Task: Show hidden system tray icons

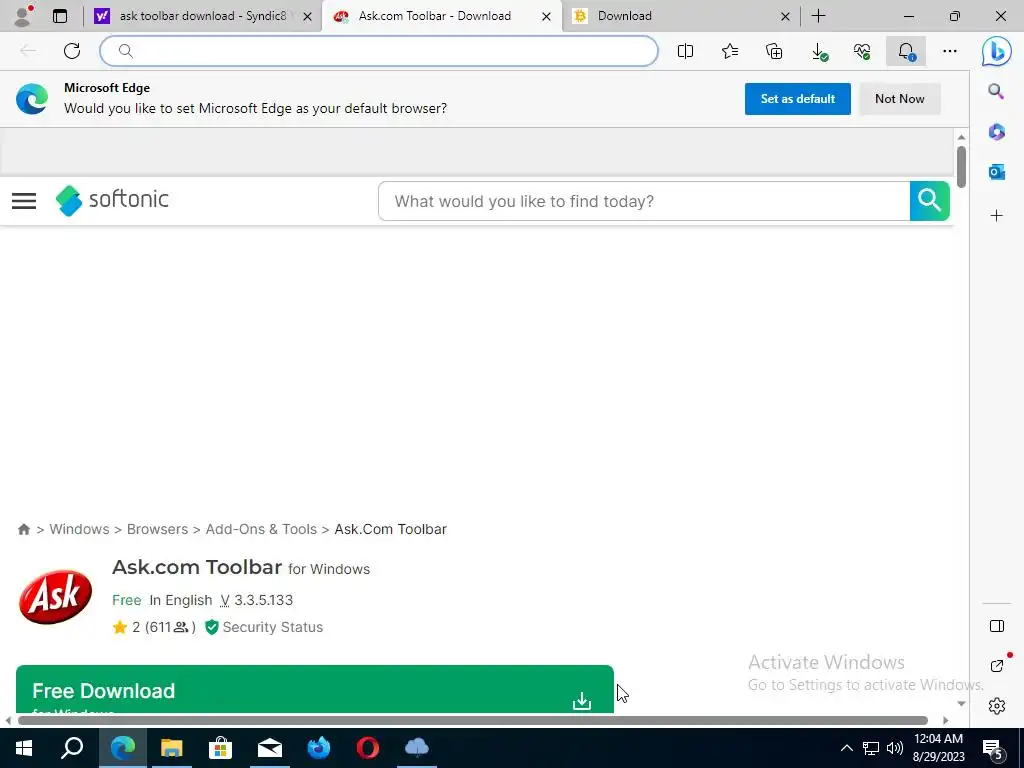Action: (x=846, y=748)
